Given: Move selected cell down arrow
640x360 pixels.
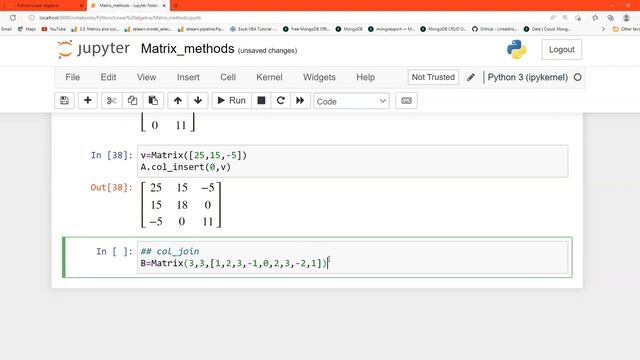Looking at the screenshot, I should pyautogui.click(x=198, y=100).
